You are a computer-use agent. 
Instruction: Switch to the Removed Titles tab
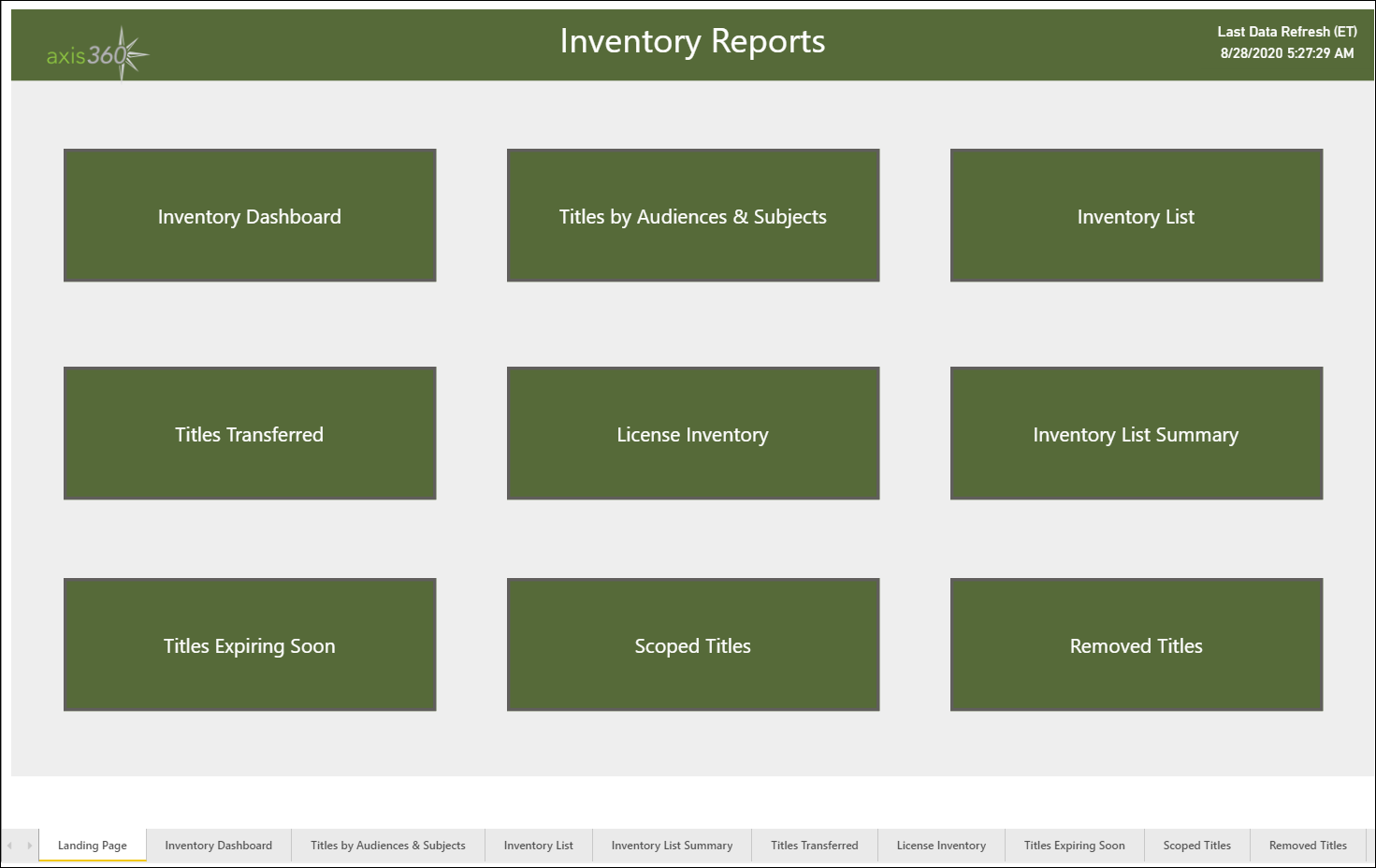1308,845
